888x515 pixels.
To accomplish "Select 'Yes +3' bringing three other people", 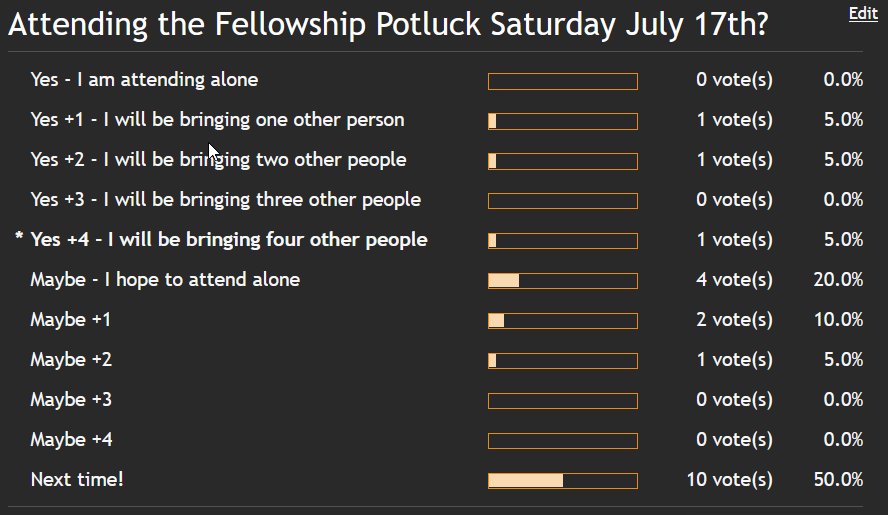I will [x=226, y=200].
